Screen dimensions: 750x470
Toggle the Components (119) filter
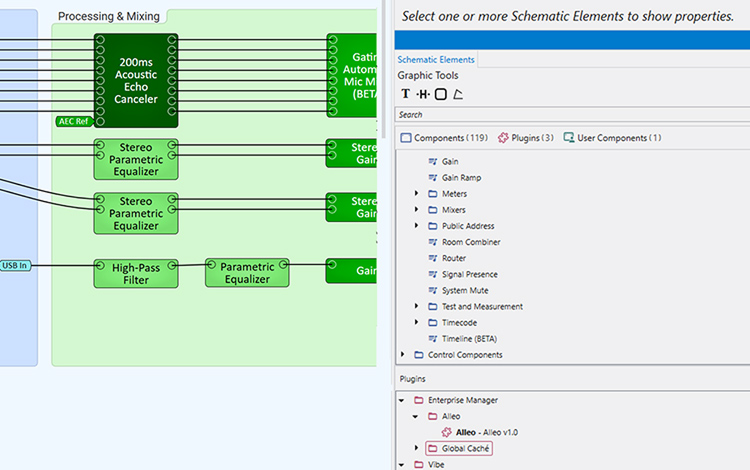pos(444,138)
